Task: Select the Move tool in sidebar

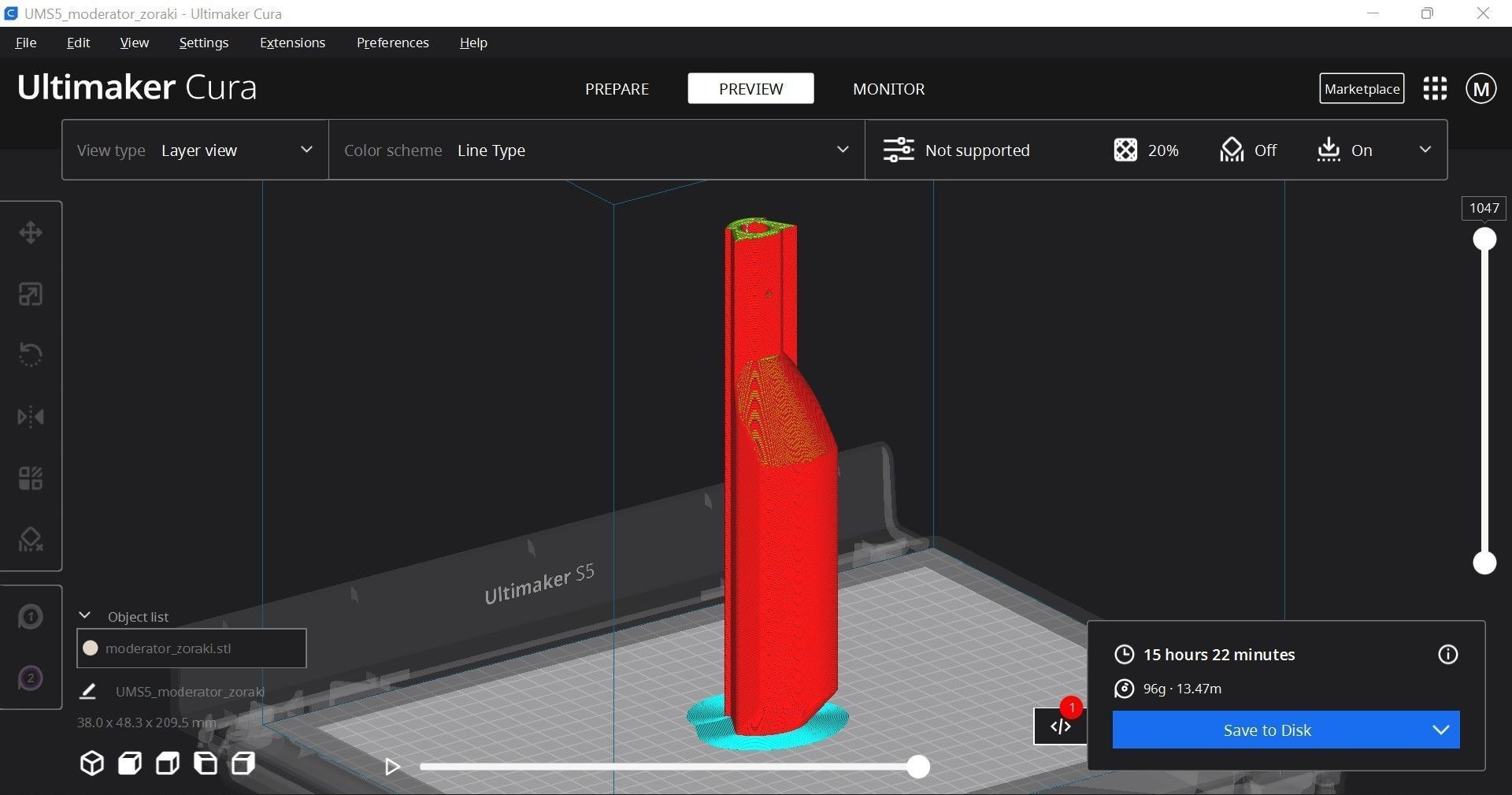Action: tap(31, 233)
